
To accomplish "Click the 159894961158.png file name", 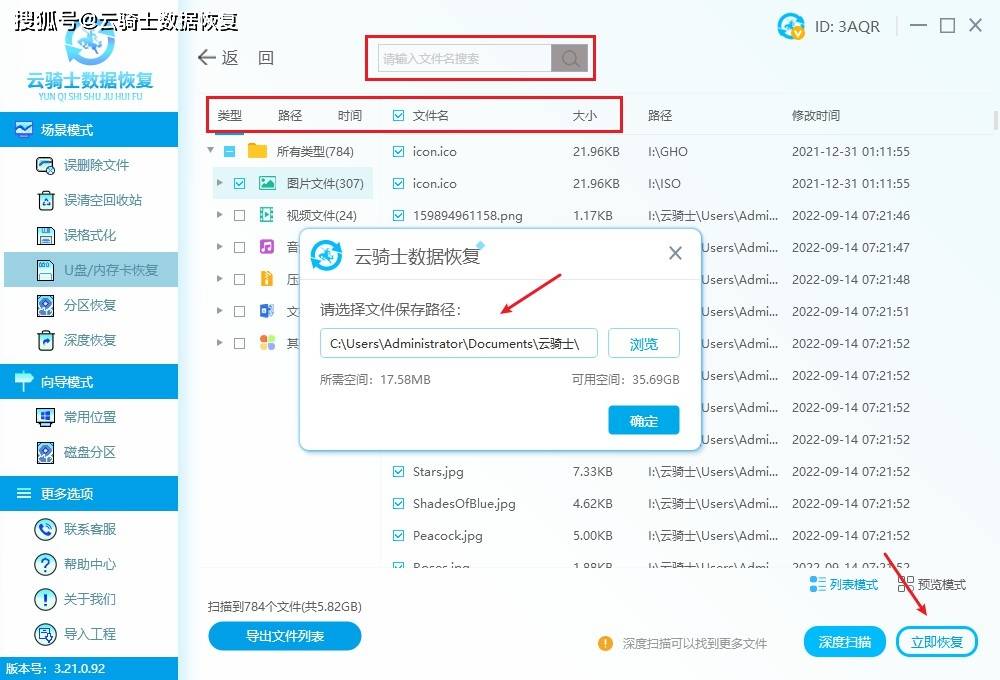I will click(467, 216).
